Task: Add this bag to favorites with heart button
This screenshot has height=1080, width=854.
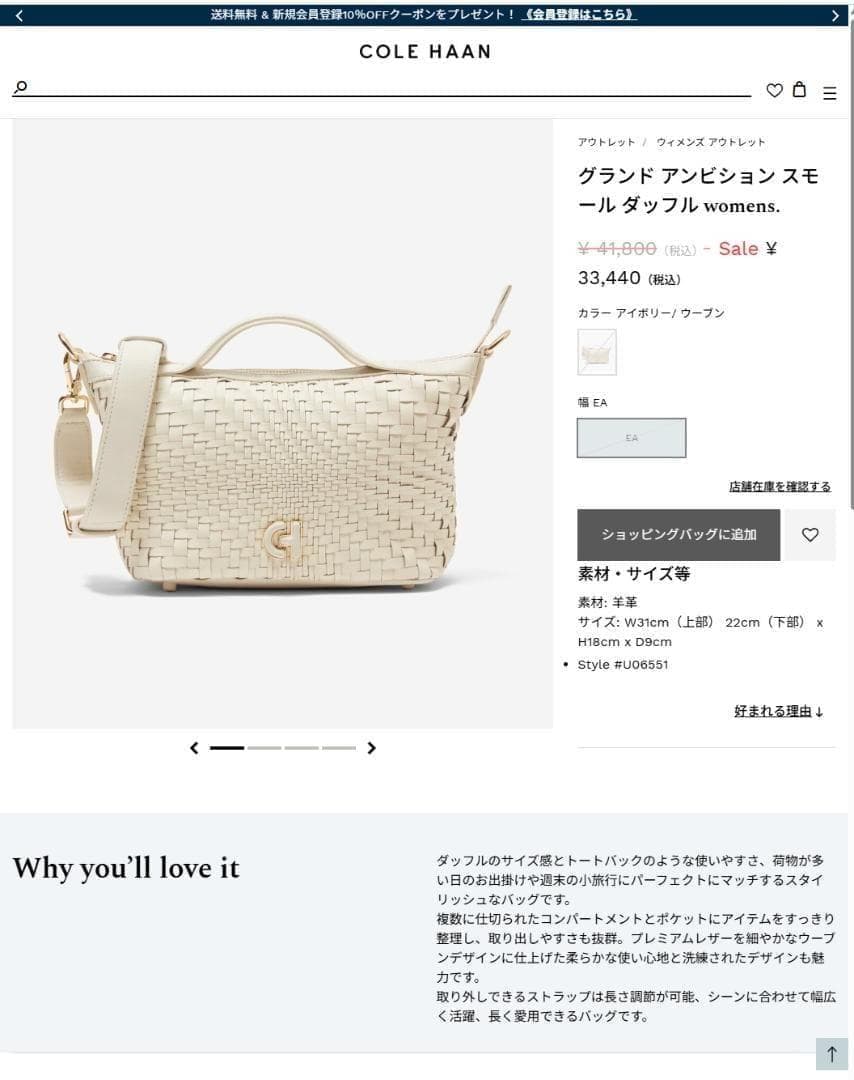Action: coord(810,534)
